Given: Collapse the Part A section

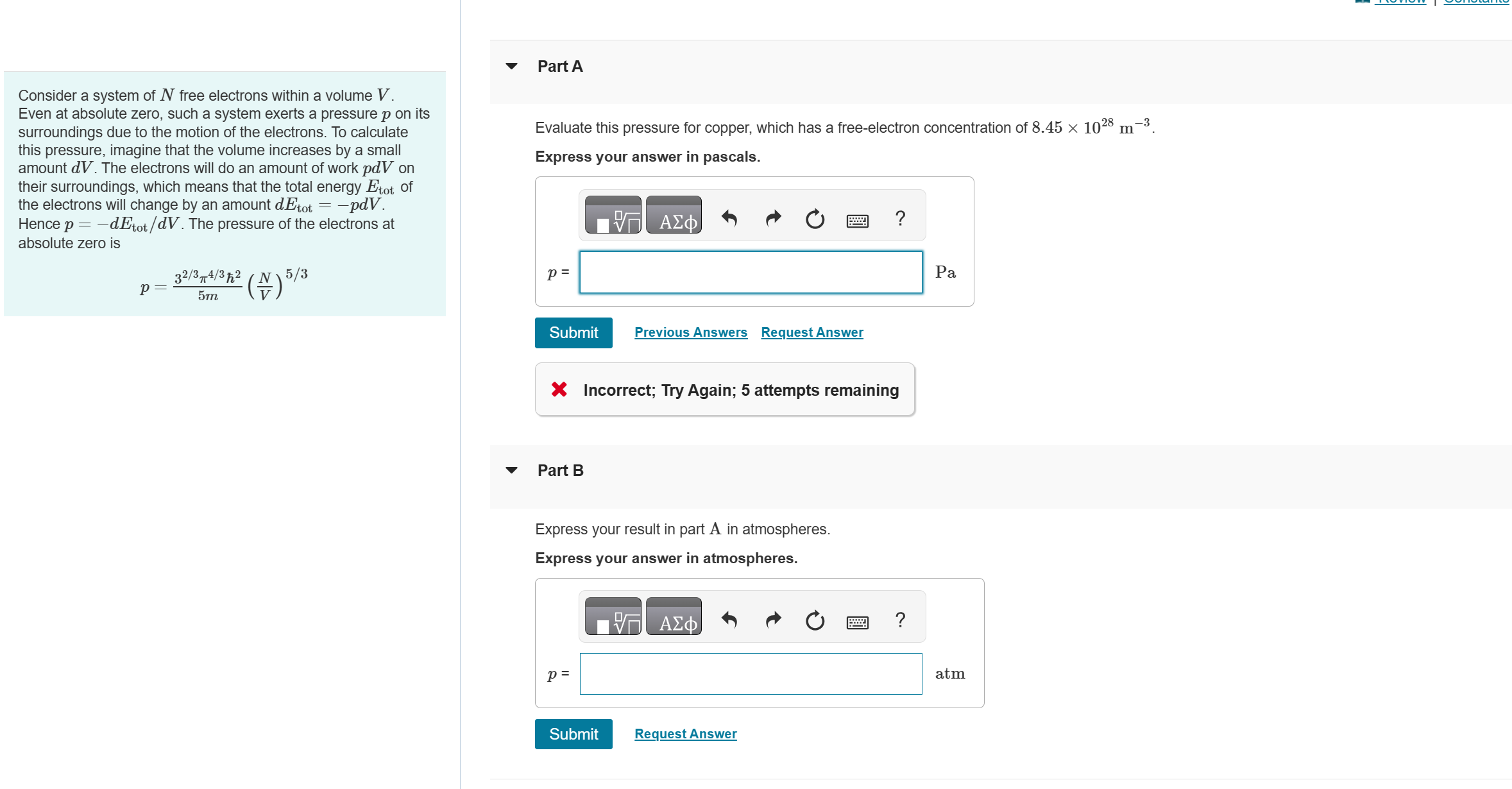Looking at the screenshot, I should tap(511, 66).
